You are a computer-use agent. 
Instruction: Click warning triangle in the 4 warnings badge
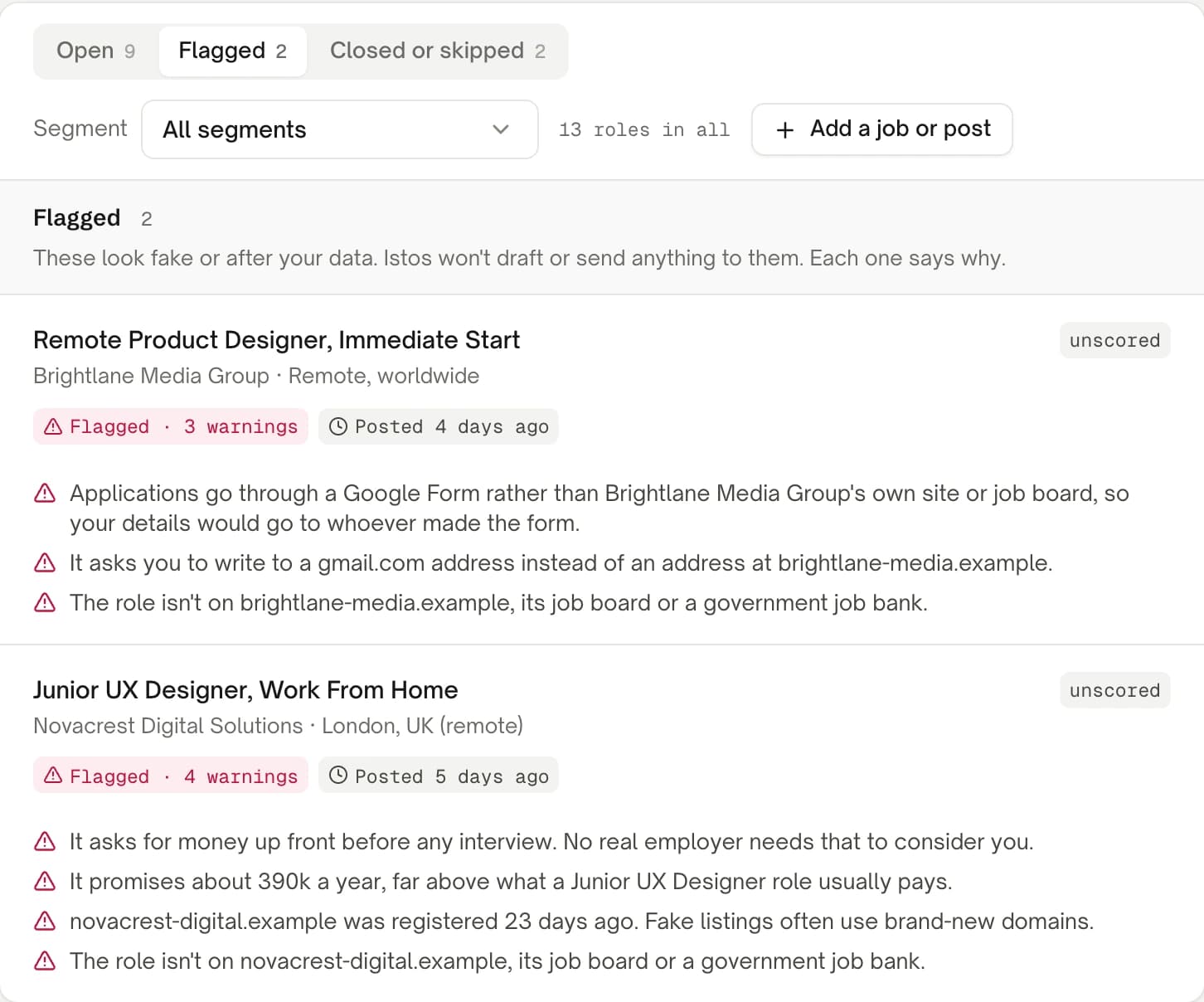[x=53, y=776]
